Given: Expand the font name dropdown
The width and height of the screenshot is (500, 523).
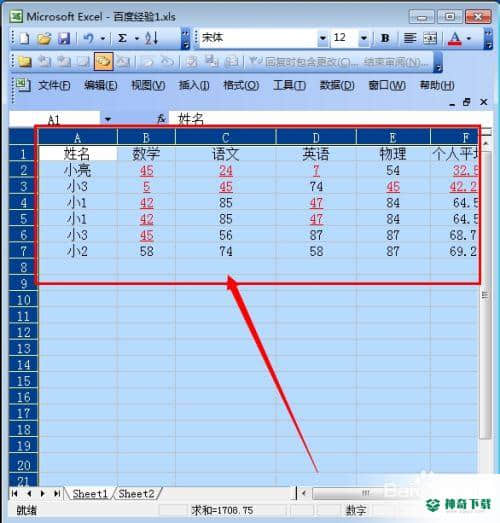Looking at the screenshot, I should [x=323, y=38].
